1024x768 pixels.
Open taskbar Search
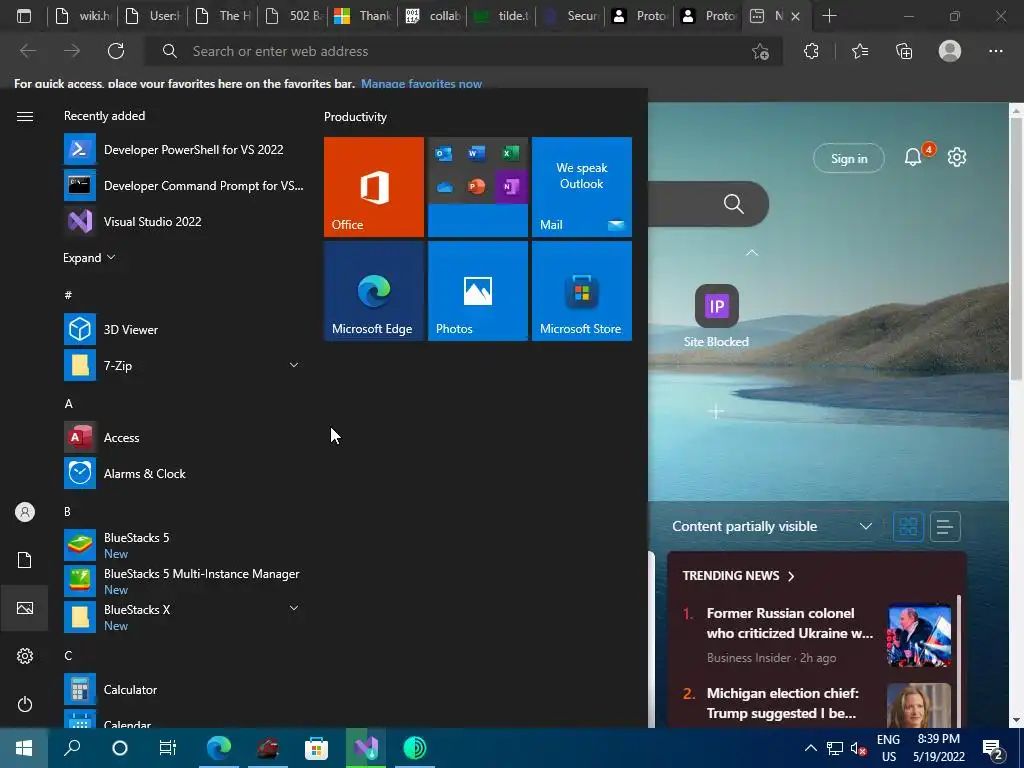(x=72, y=748)
